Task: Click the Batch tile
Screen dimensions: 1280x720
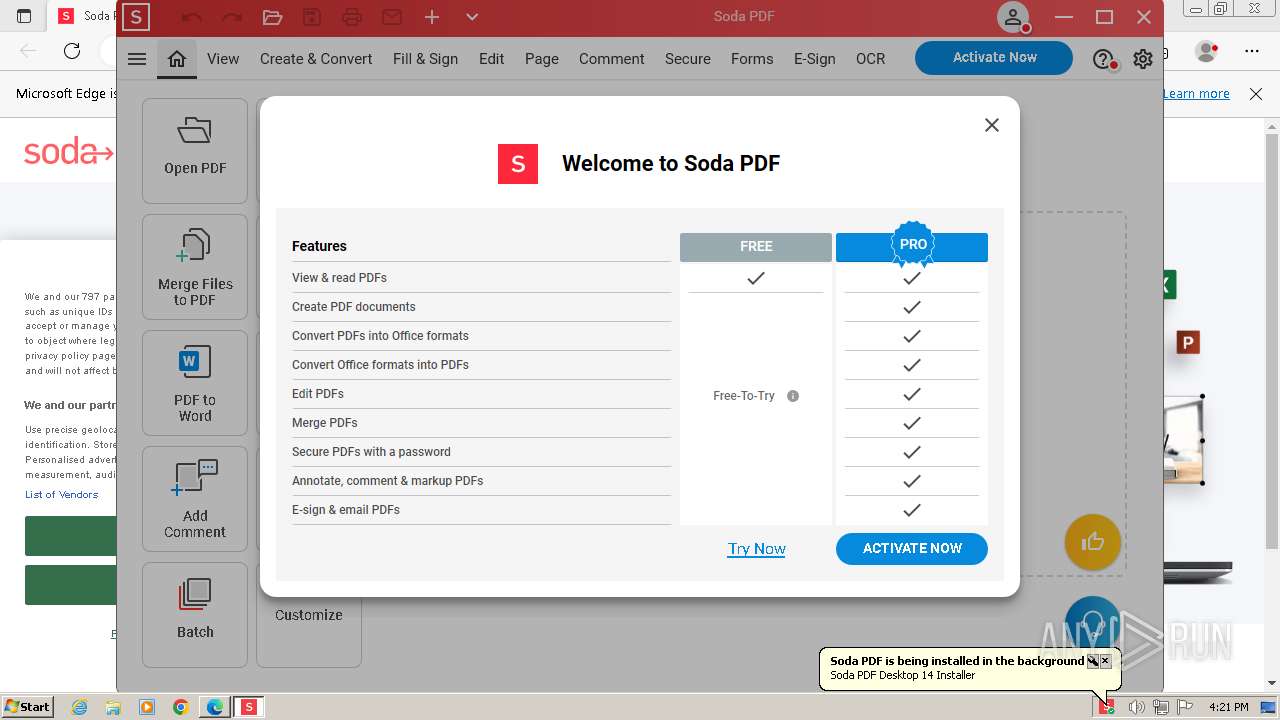Action: [x=195, y=615]
